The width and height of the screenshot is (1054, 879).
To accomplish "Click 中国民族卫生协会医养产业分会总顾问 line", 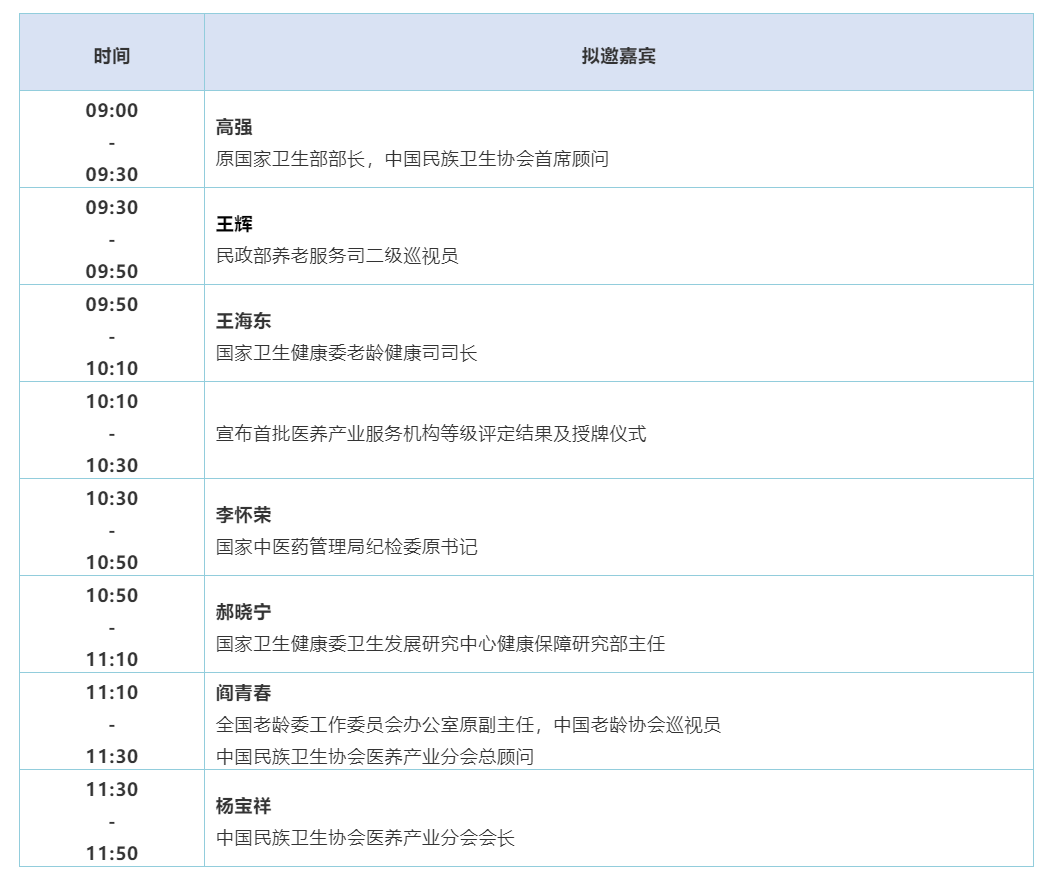I will 375,757.
